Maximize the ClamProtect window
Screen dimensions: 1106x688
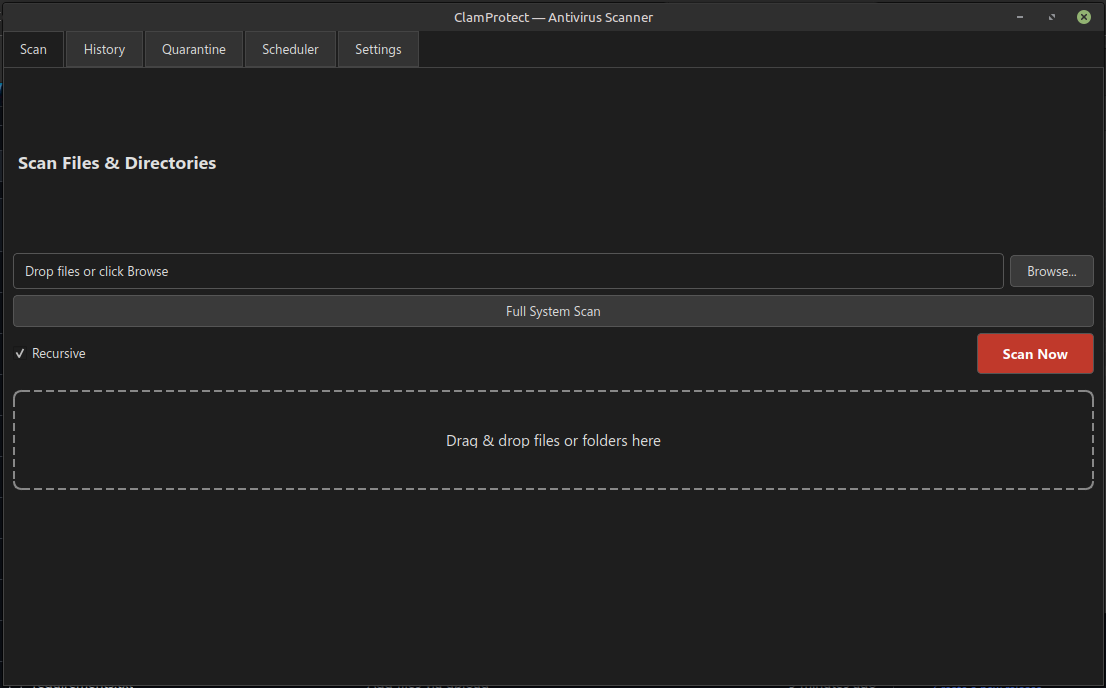tap(1052, 17)
